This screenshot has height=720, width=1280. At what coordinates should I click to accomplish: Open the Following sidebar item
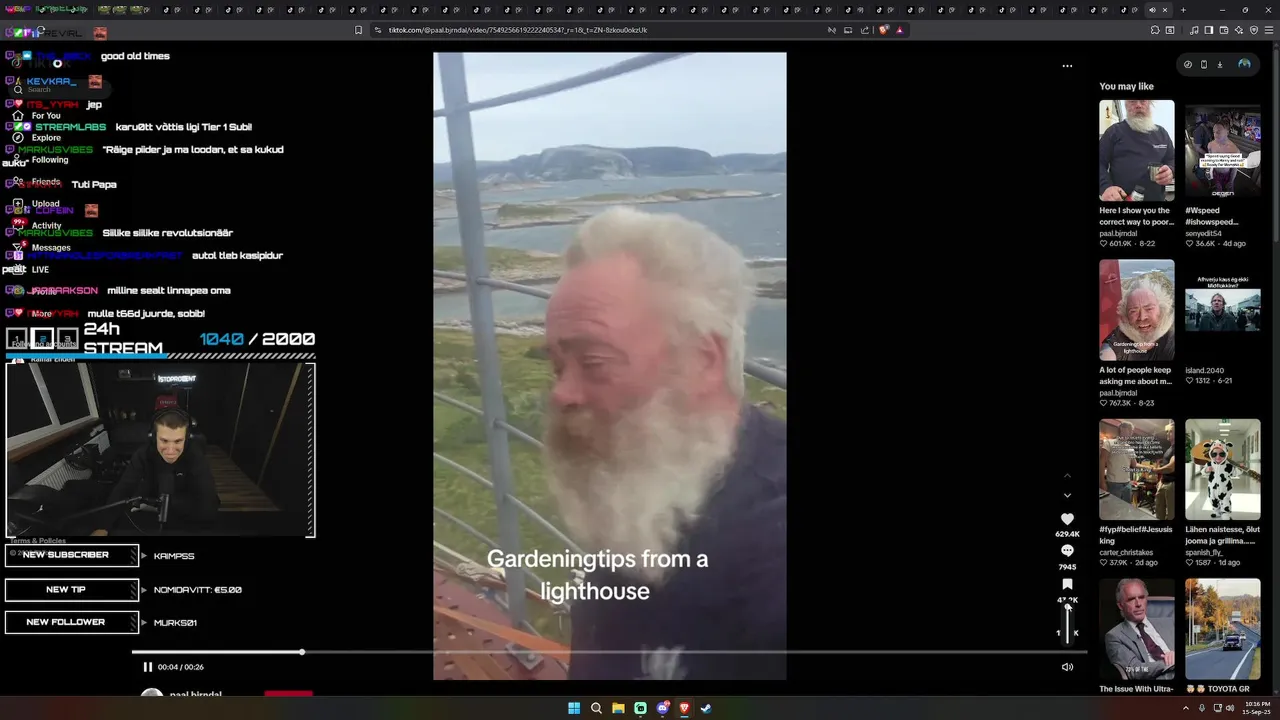point(40,160)
